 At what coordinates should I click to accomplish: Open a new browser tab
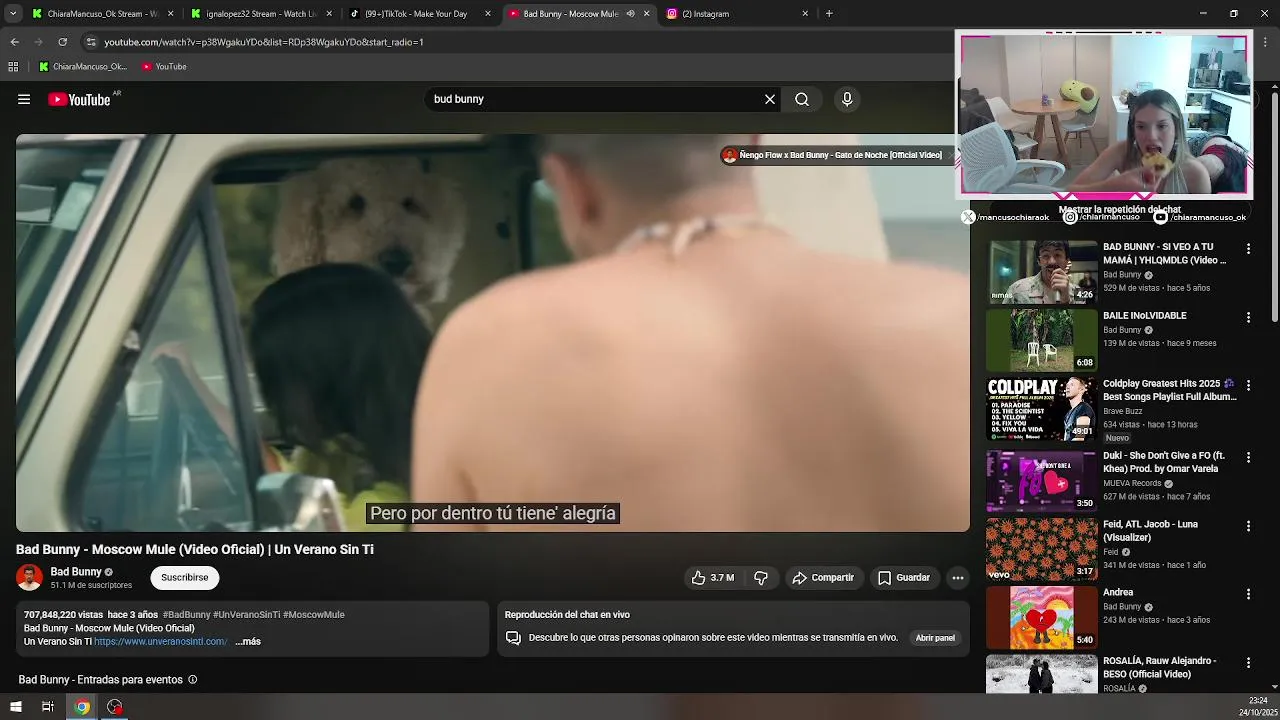pos(829,14)
